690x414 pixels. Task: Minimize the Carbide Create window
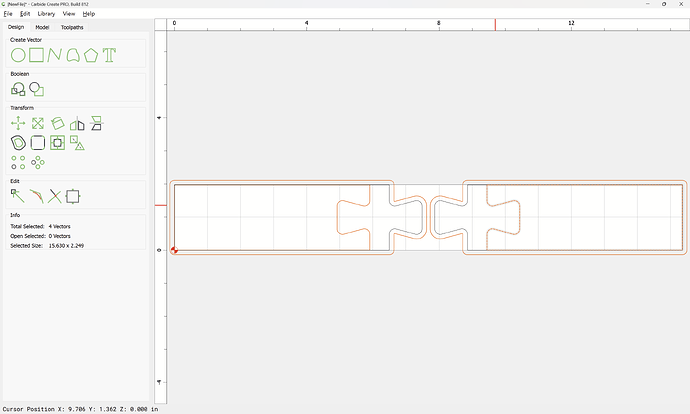click(x=648, y=4)
